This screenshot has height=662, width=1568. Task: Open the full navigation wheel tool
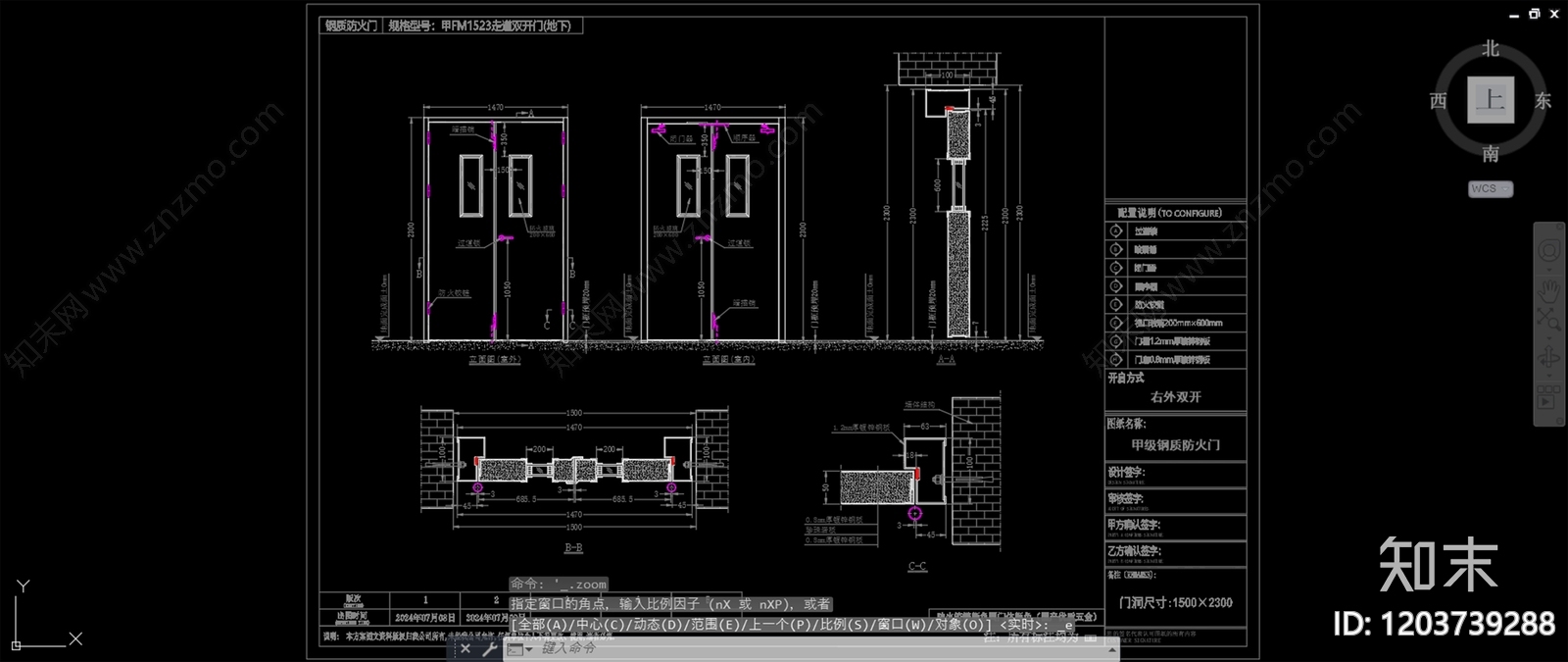pyautogui.click(x=1549, y=251)
